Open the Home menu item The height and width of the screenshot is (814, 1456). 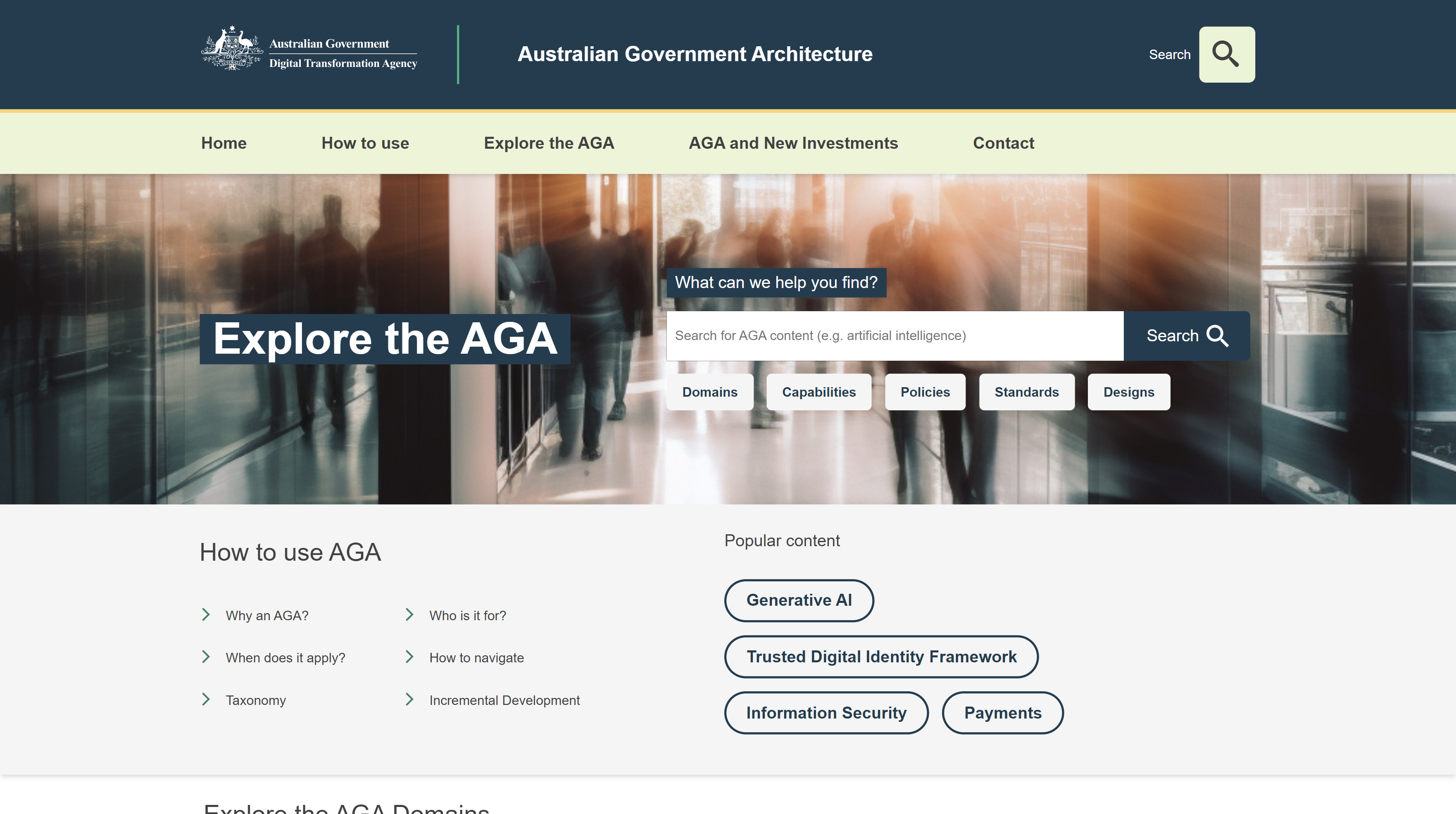[x=224, y=143]
